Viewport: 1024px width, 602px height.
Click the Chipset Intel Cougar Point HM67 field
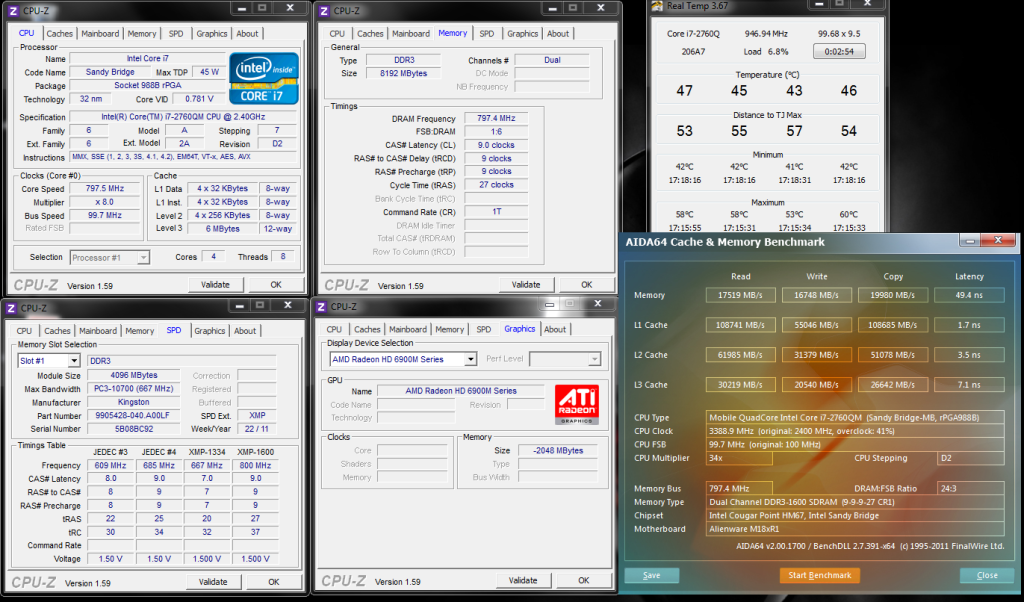[855, 515]
